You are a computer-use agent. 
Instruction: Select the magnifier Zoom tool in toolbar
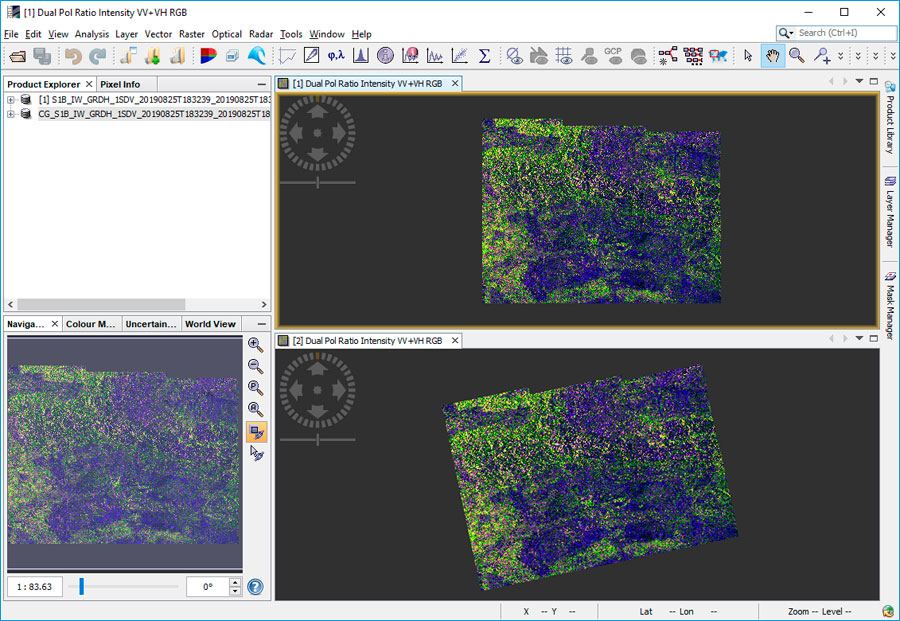(x=797, y=56)
